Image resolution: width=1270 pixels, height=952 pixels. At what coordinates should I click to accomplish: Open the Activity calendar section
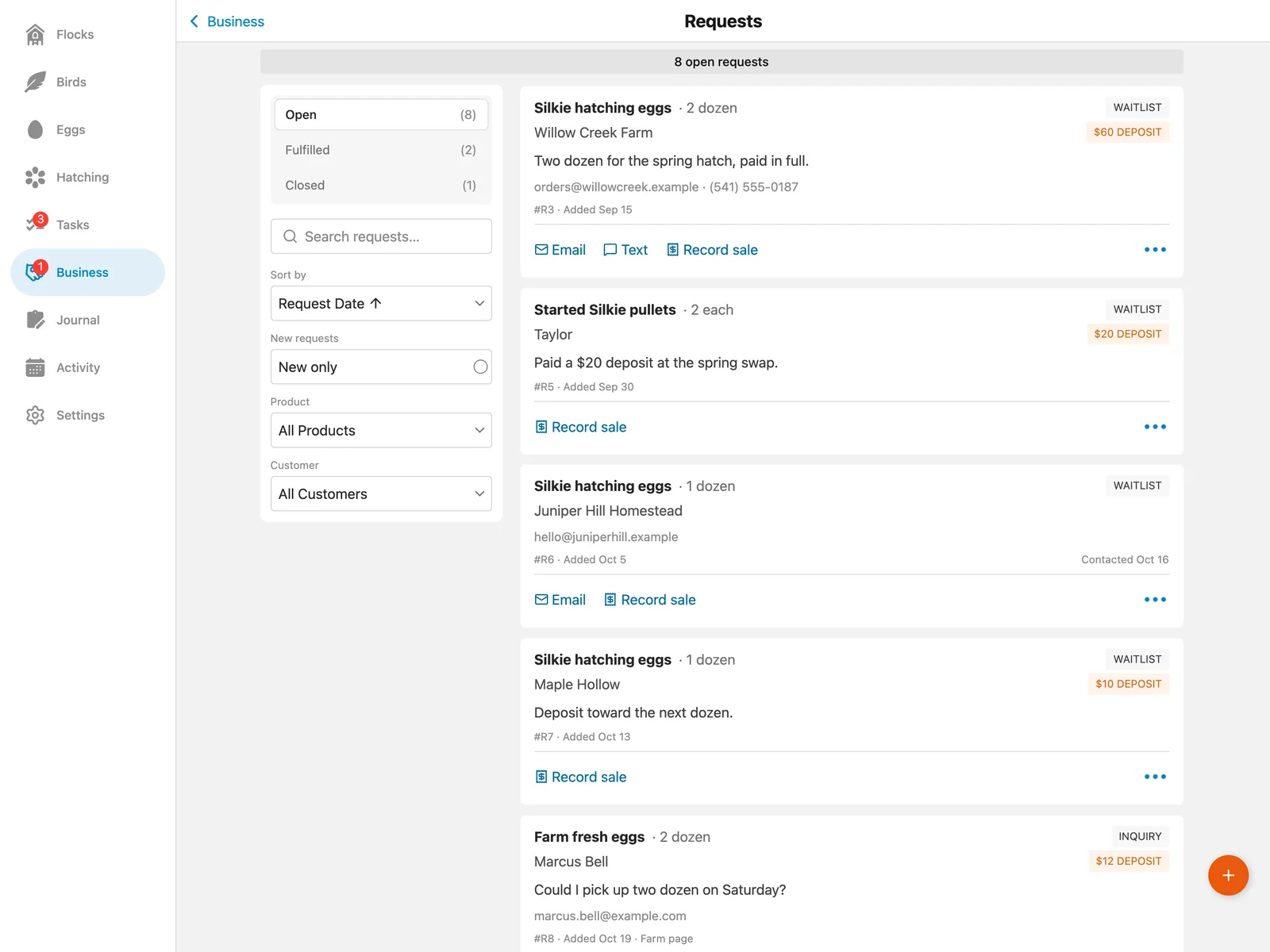tap(87, 367)
